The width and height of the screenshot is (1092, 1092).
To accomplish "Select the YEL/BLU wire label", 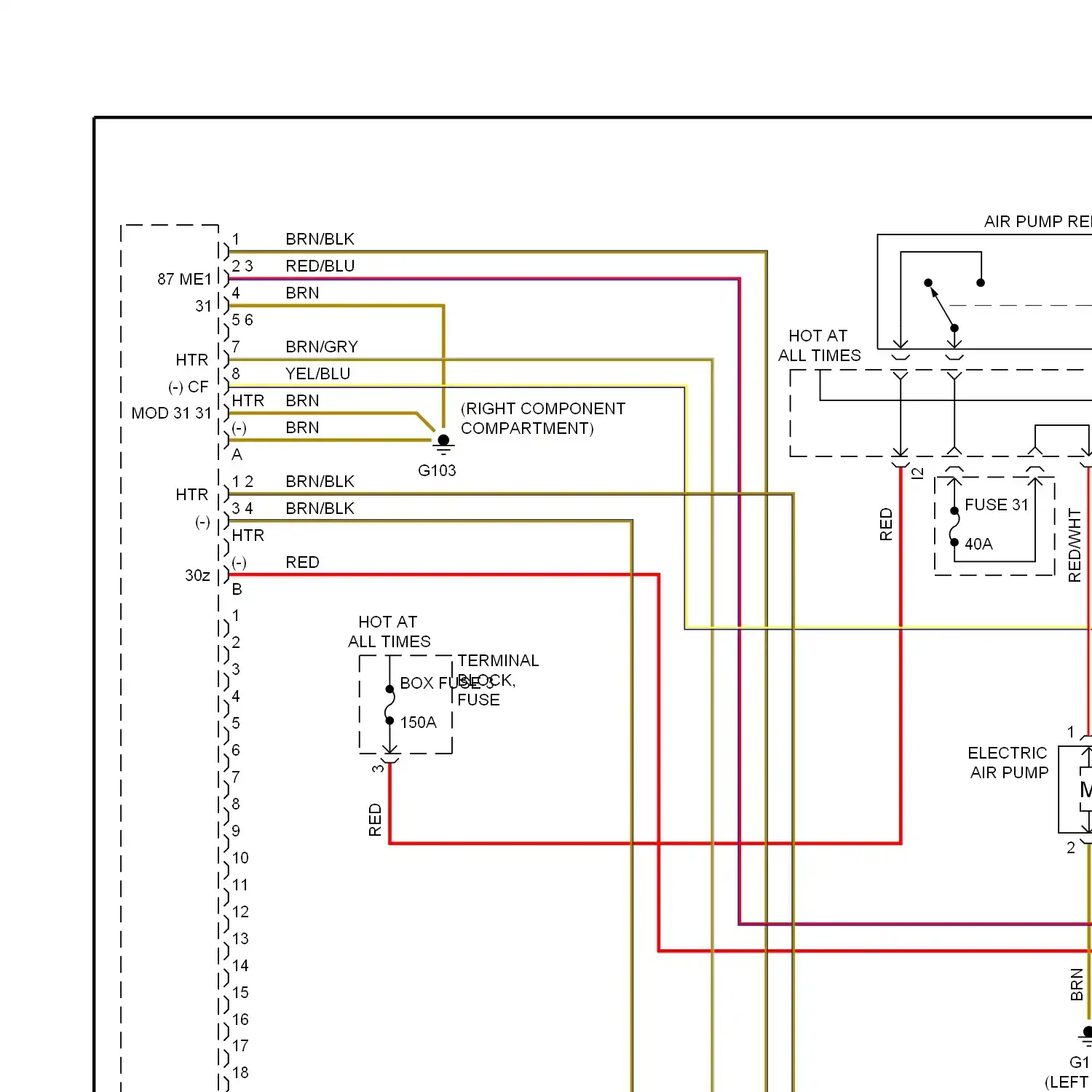I will coord(318,374).
